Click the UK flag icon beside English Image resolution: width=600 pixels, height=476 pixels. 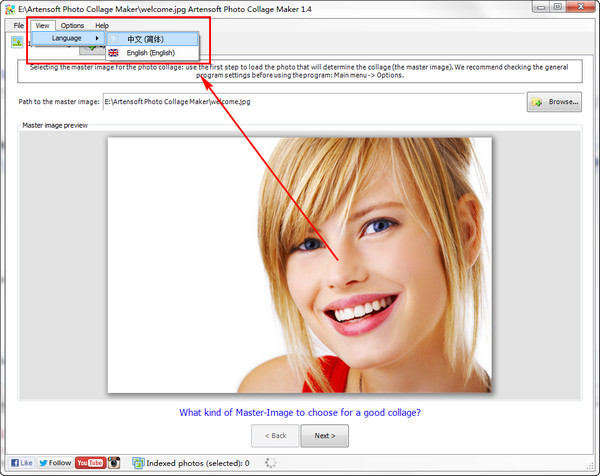pos(113,53)
